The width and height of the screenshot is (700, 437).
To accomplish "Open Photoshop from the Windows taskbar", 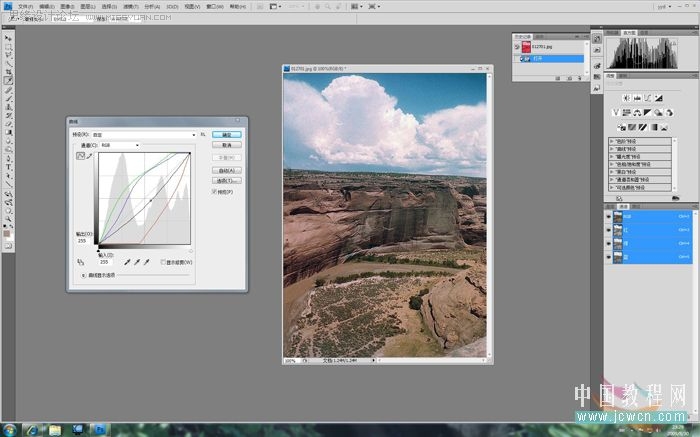I will pyautogui.click(x=100, y=430).
